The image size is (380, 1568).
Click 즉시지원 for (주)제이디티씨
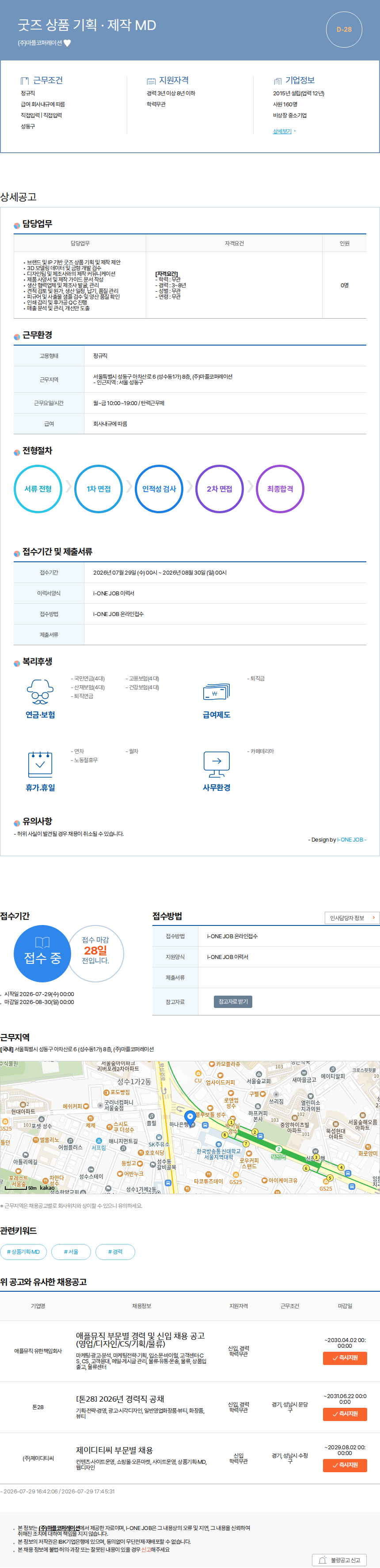[x=345, y=1465]
